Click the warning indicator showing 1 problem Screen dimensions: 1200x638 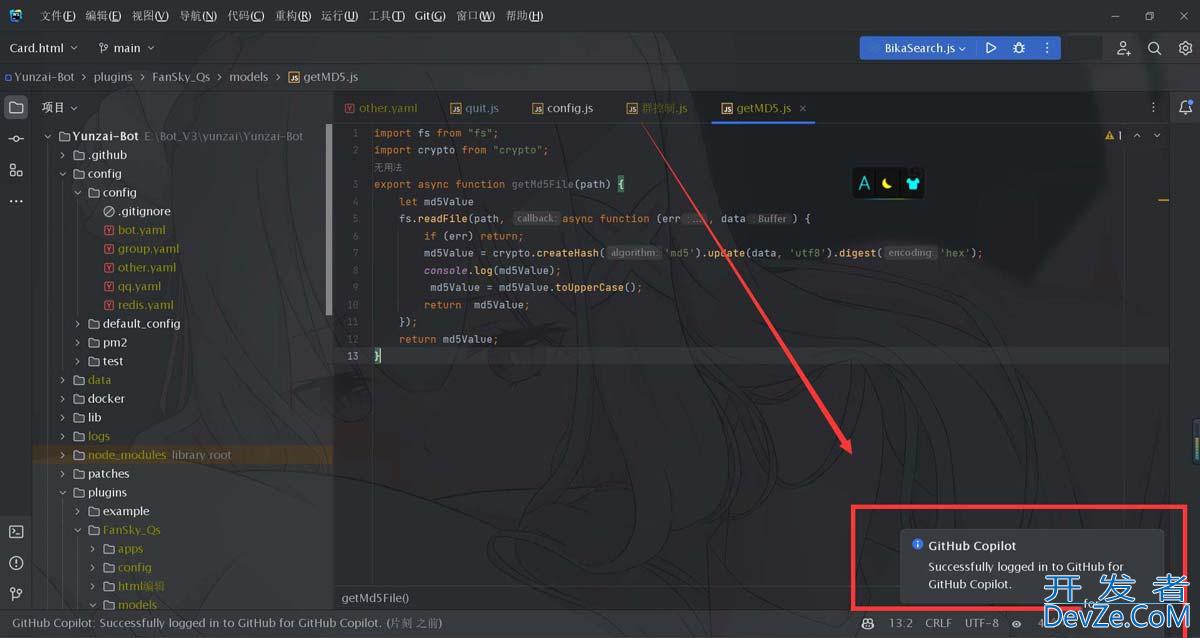[1113, 135]
